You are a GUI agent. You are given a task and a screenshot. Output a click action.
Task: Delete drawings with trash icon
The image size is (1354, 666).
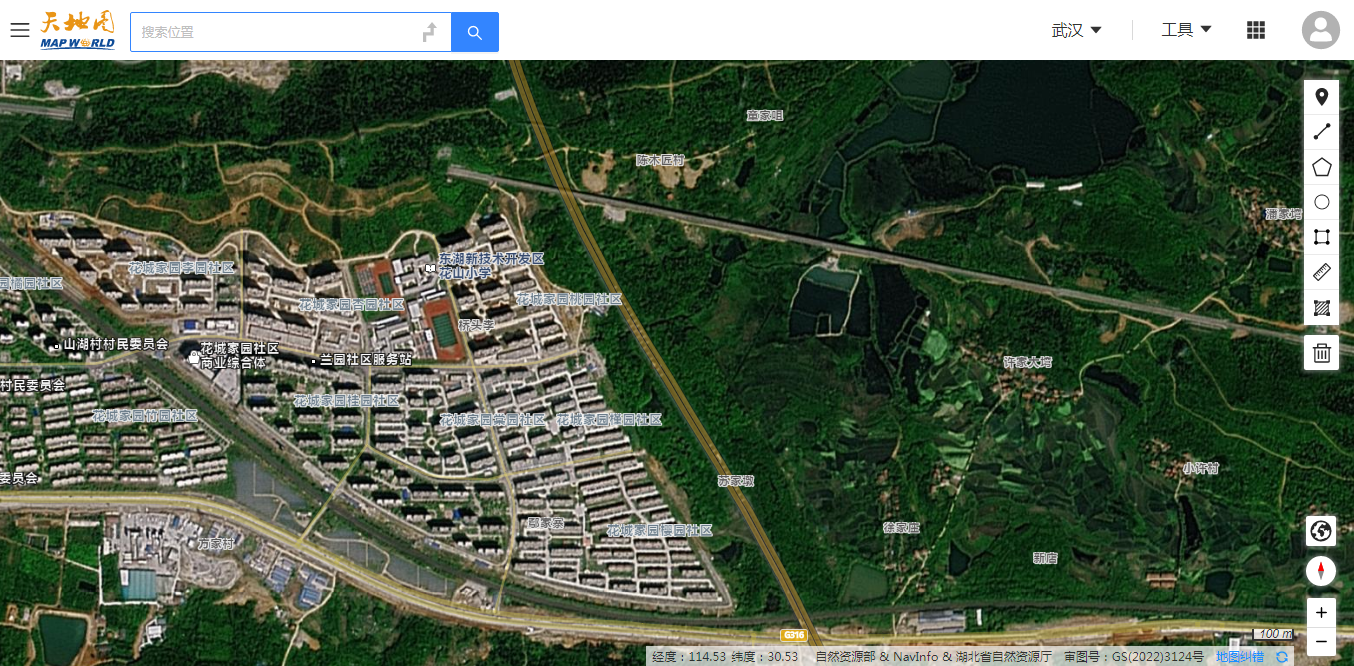(1321, 352)
